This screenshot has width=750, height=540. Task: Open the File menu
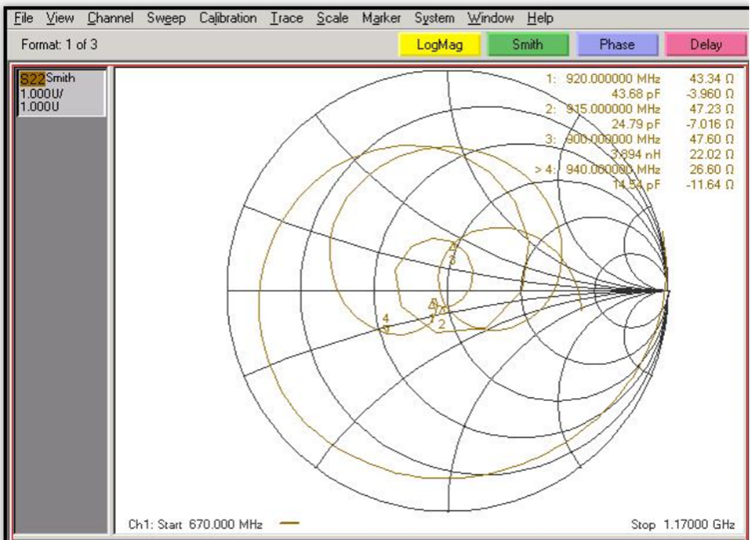click(x=23, y=18)
